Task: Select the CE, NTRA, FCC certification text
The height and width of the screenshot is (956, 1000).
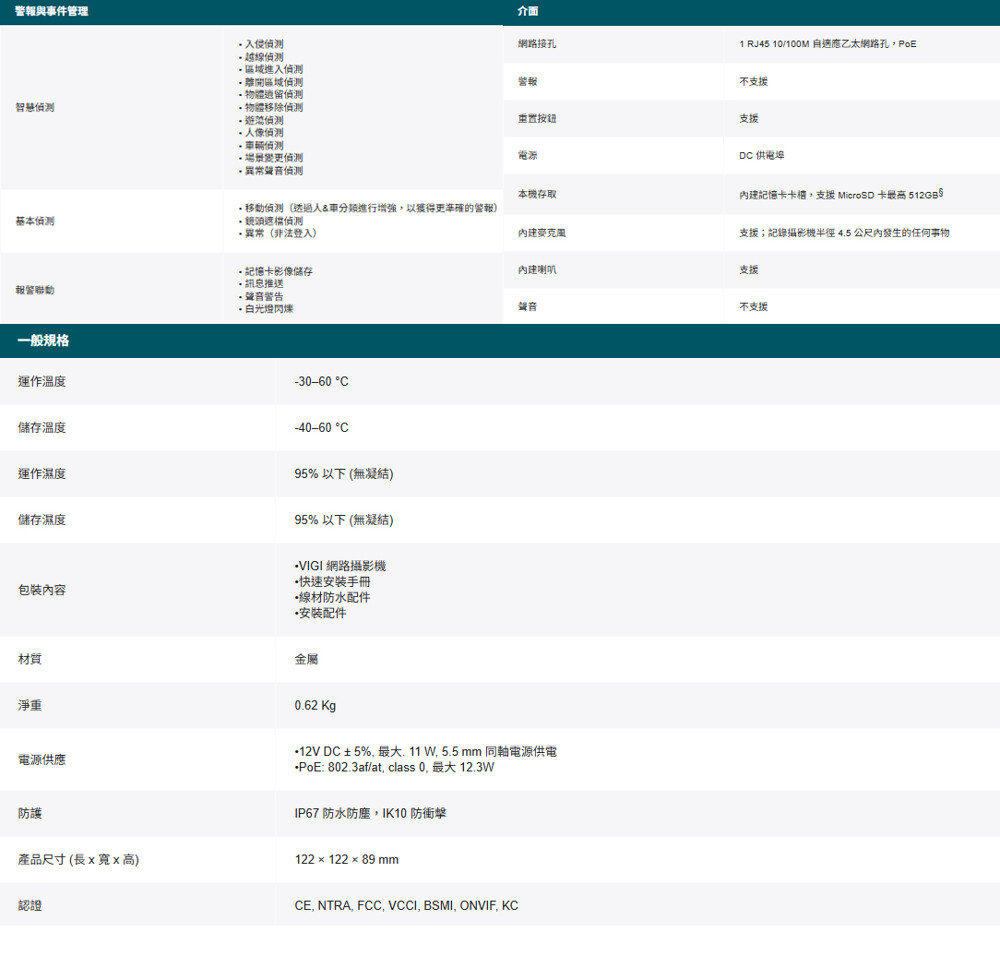Action: coord(406,906)
